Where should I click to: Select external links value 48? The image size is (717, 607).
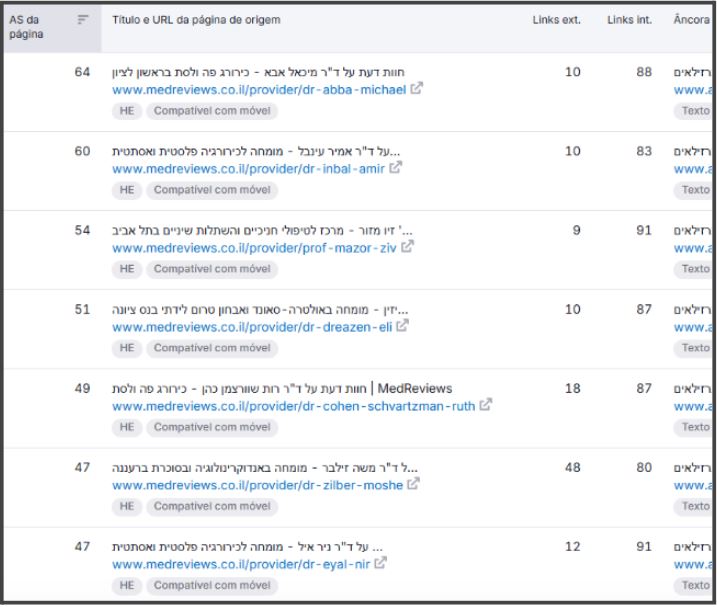pos(573,467)
